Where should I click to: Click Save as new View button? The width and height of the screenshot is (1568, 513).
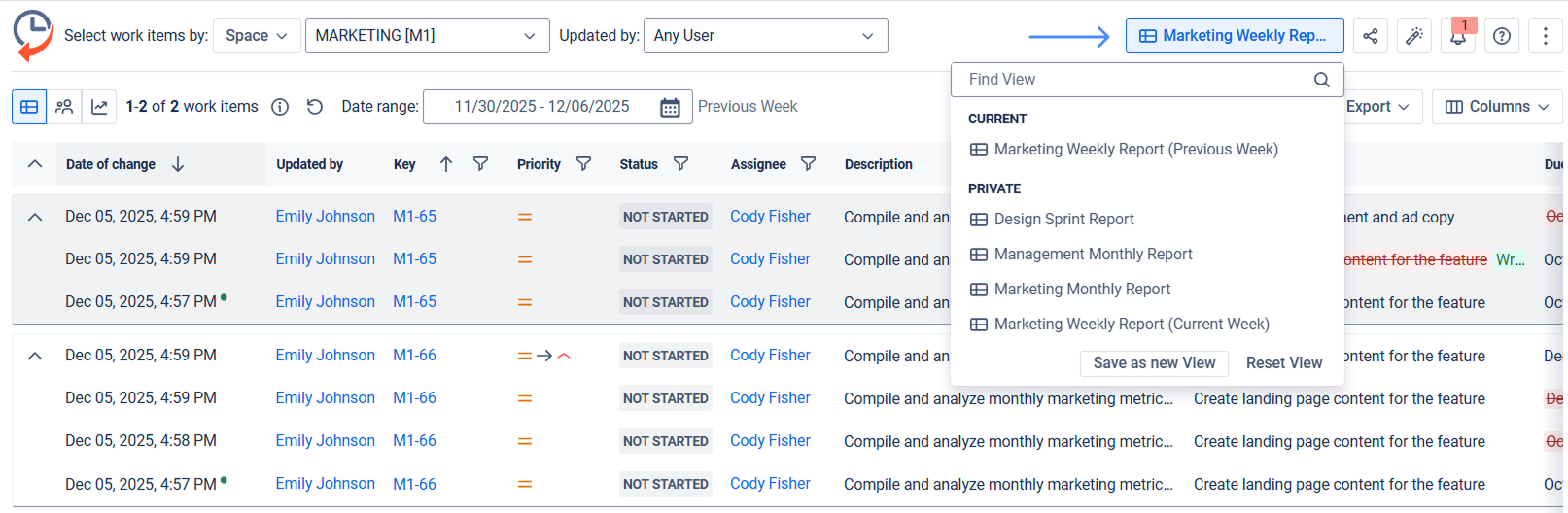coord(1154,363)
